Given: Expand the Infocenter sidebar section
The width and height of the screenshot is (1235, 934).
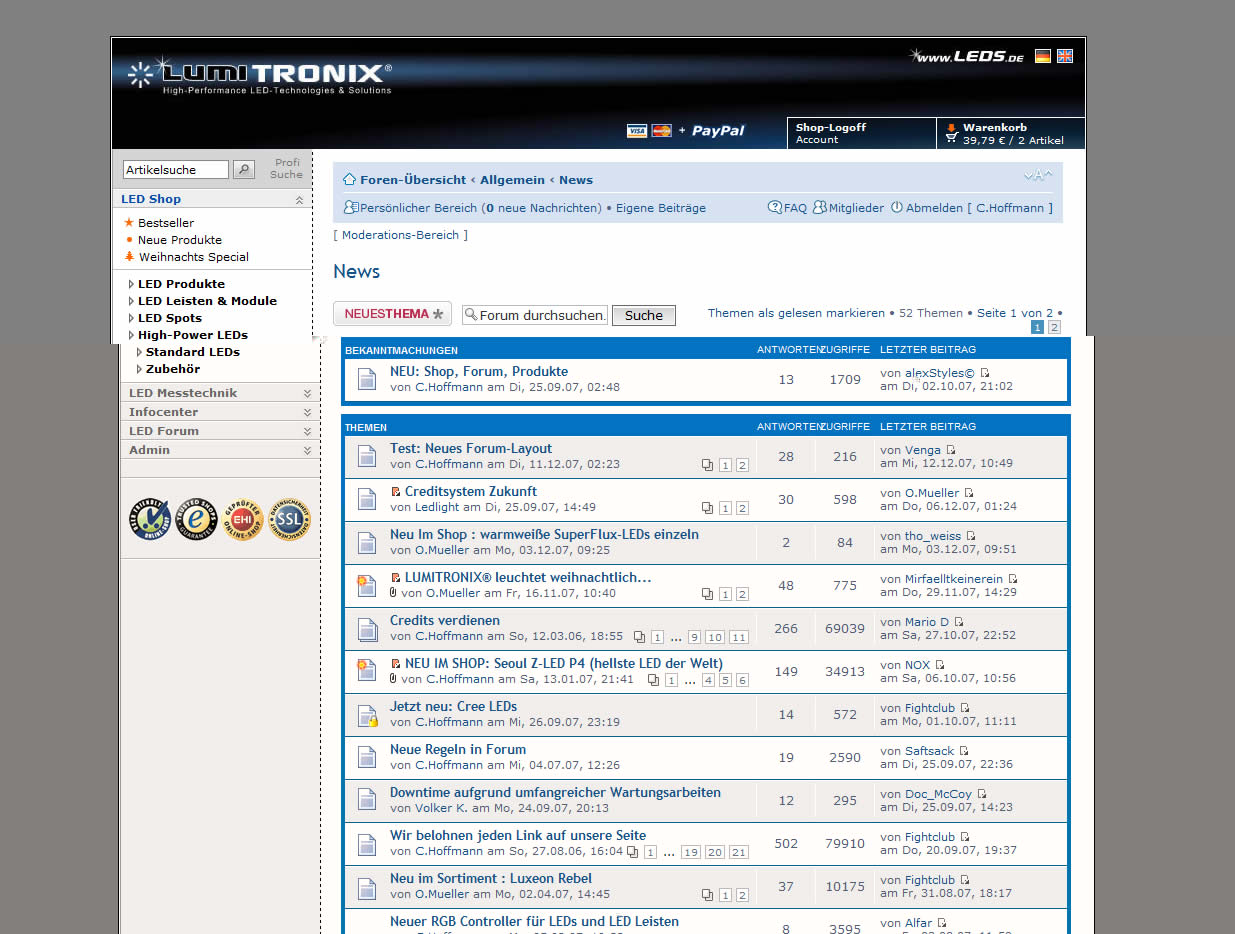Looking at the screenshot, I should point(307,413).
